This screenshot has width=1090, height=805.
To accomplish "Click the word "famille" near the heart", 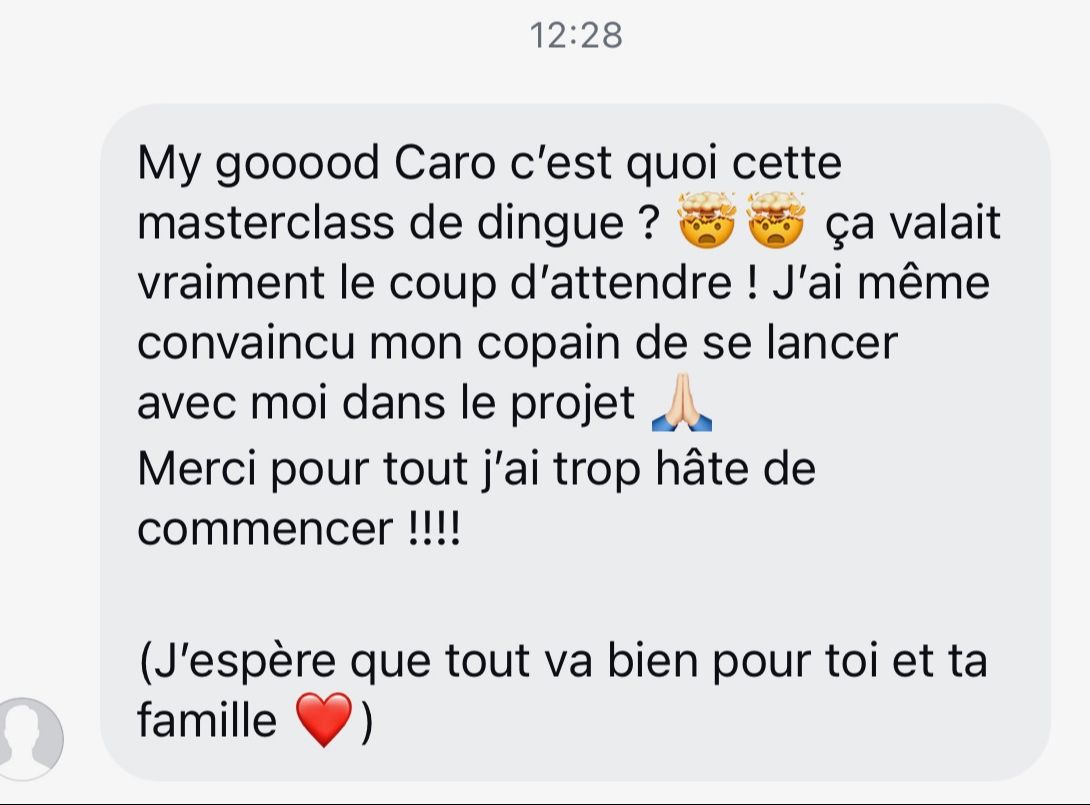I will pyautogui.click(x=207, y=719).
